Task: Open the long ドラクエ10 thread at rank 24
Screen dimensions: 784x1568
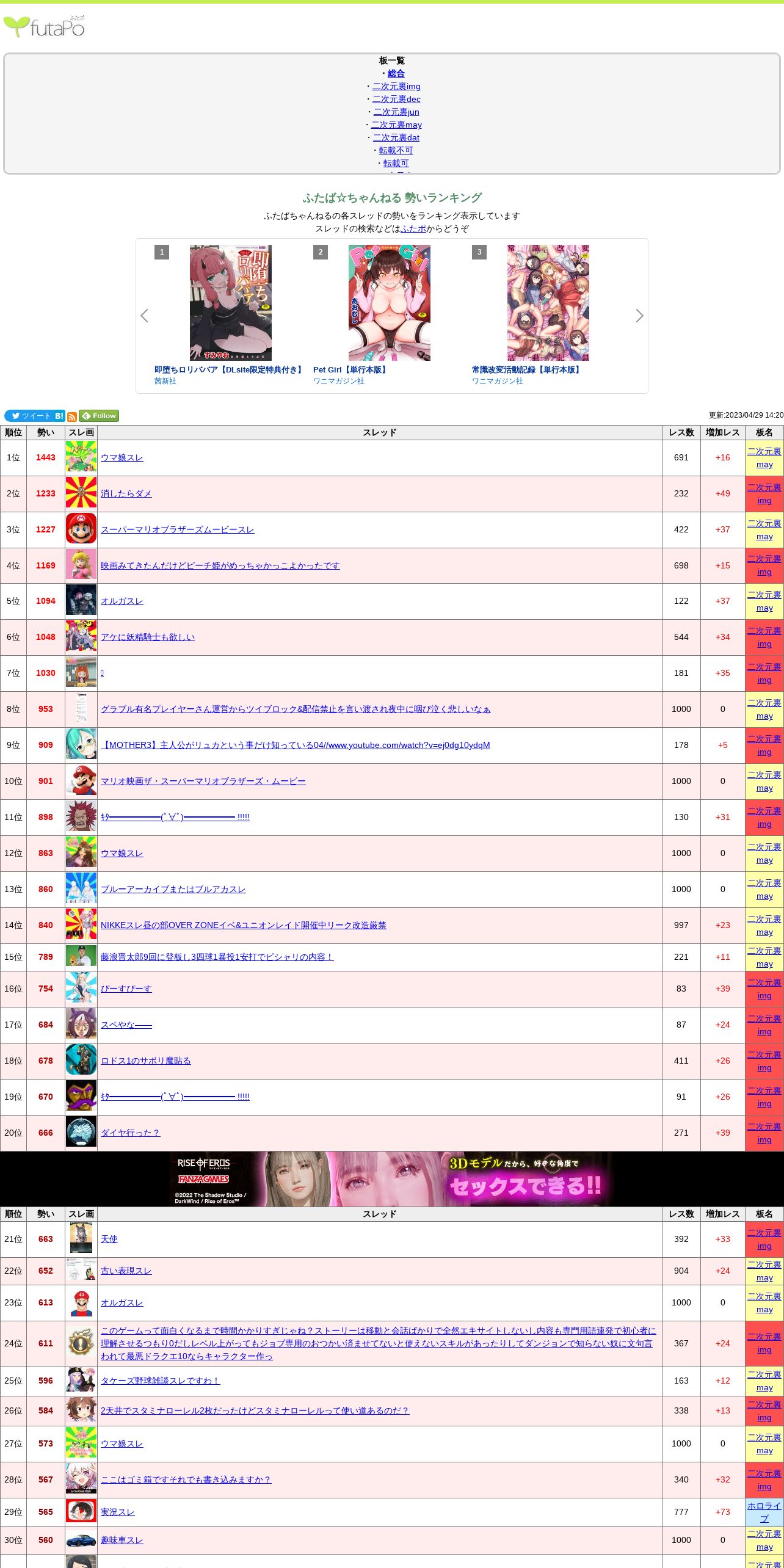Action: (x=379, y=1343)
